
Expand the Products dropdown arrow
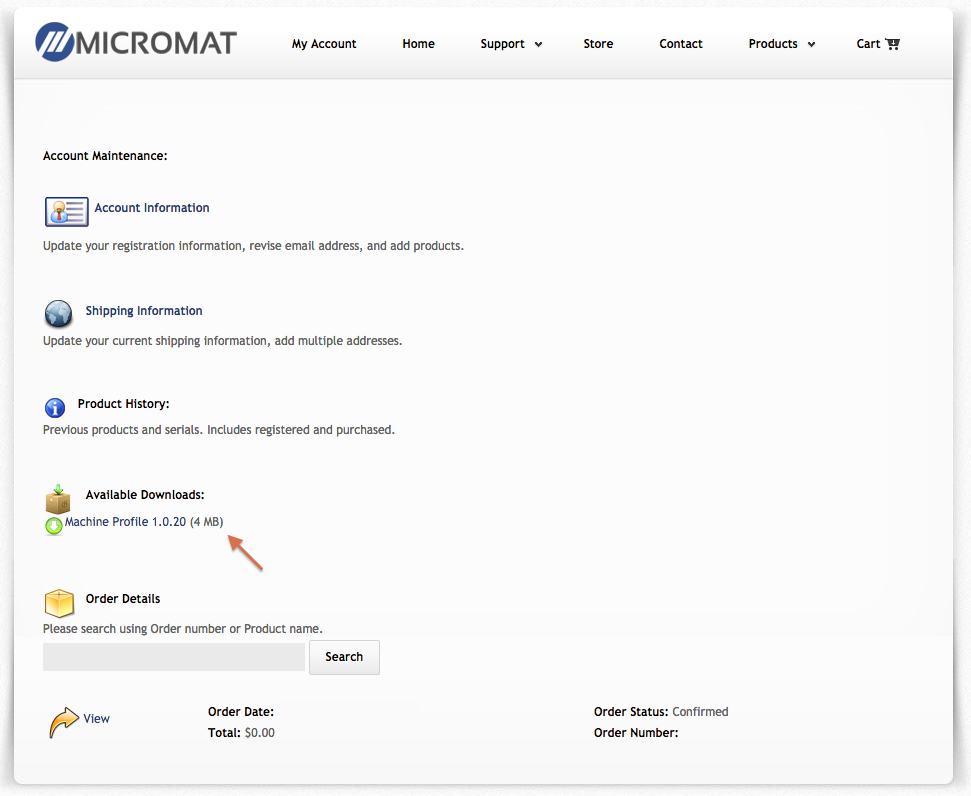pyautogui.click(x=811, y=45)
